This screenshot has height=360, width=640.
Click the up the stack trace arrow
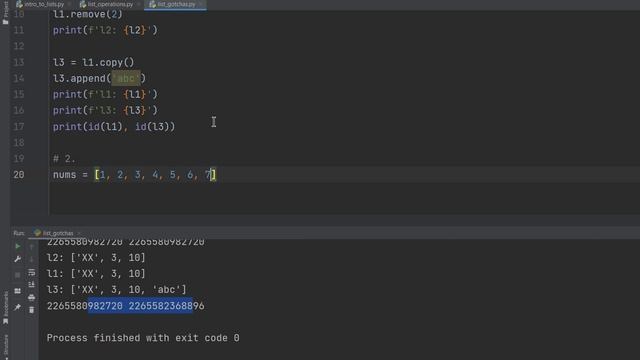click(x=31, y=247)
